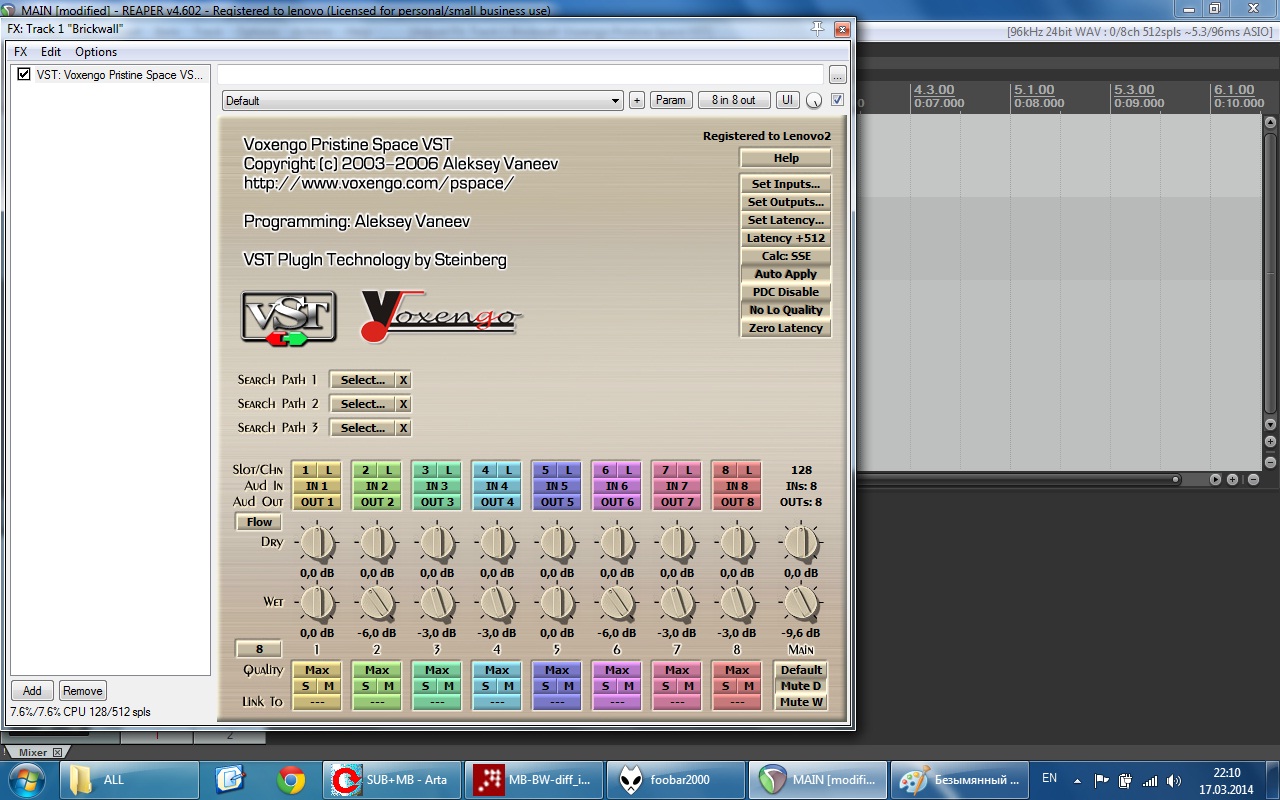The width and height of the screenshot is (1280, 800).
Task: Select slot 5 using its number 5 button
Action: coord(546,470)
